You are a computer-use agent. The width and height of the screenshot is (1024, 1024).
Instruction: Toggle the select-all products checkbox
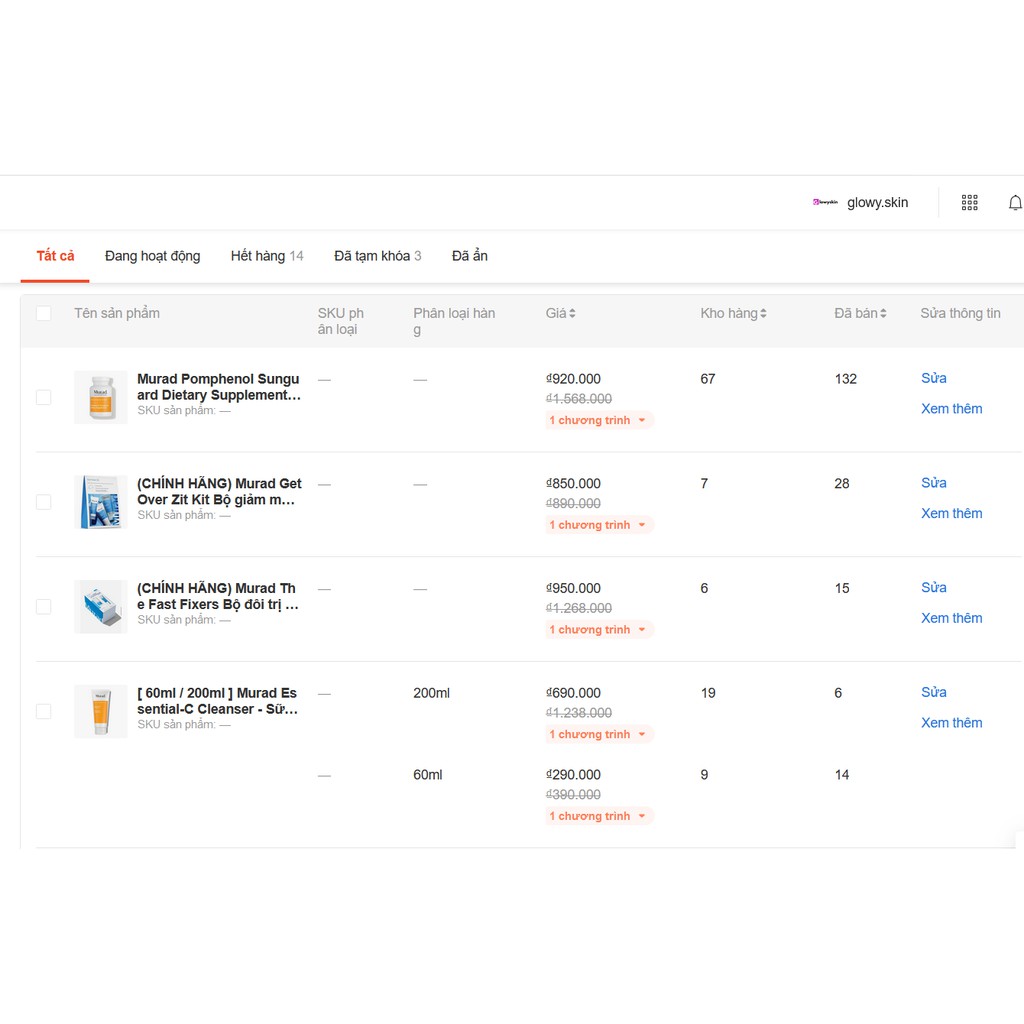tap(43, 314)
